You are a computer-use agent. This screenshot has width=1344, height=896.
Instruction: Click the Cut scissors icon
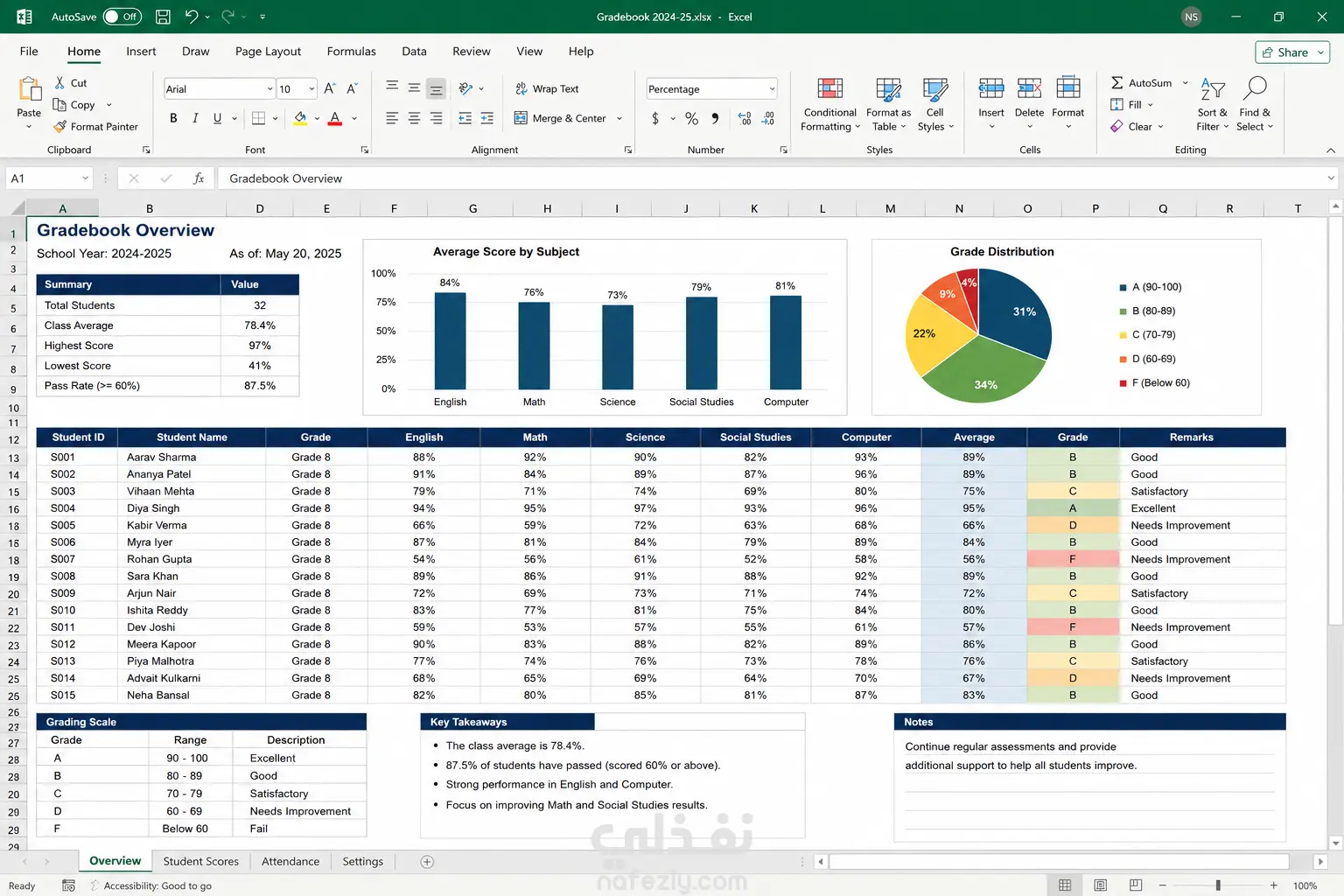click(x=59, y=82)
